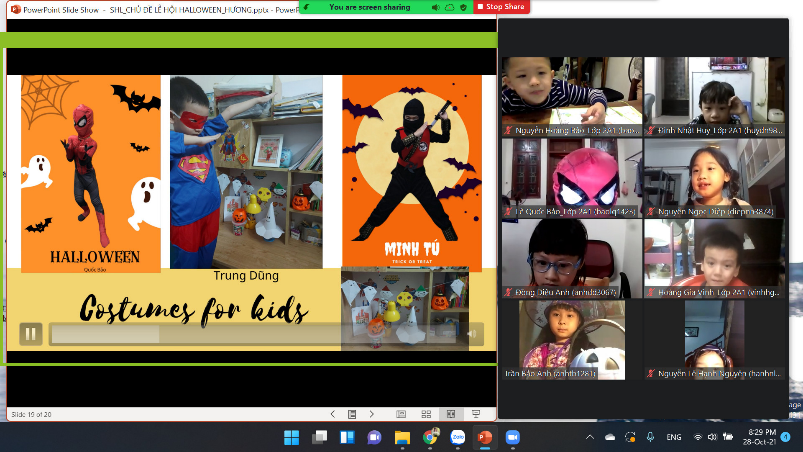Start Slide Show view from status bar
Viewport: 803px width, 452px height.
click(477, 414)
